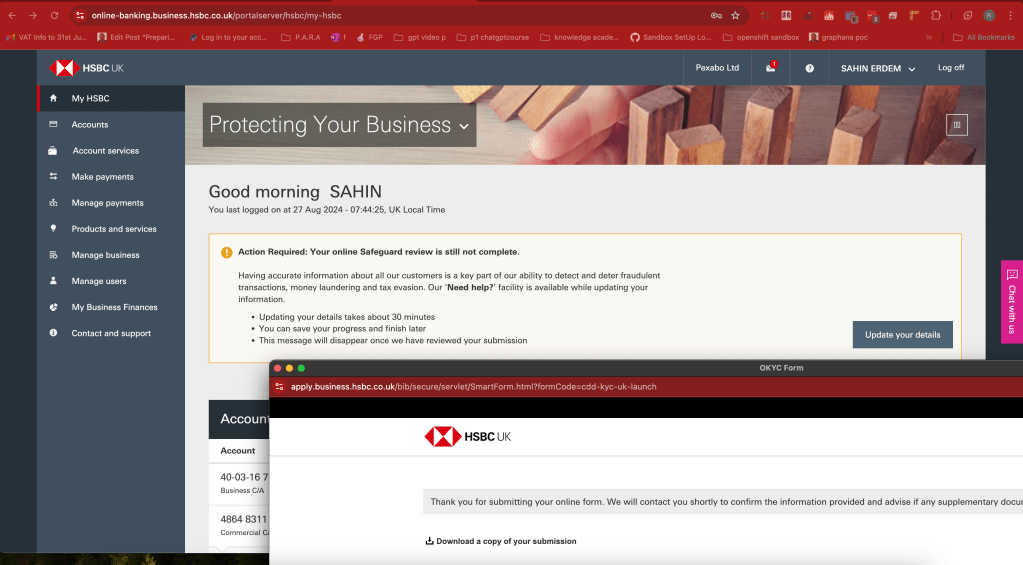Click the password key icon in address bar

[x=716, y=16]
